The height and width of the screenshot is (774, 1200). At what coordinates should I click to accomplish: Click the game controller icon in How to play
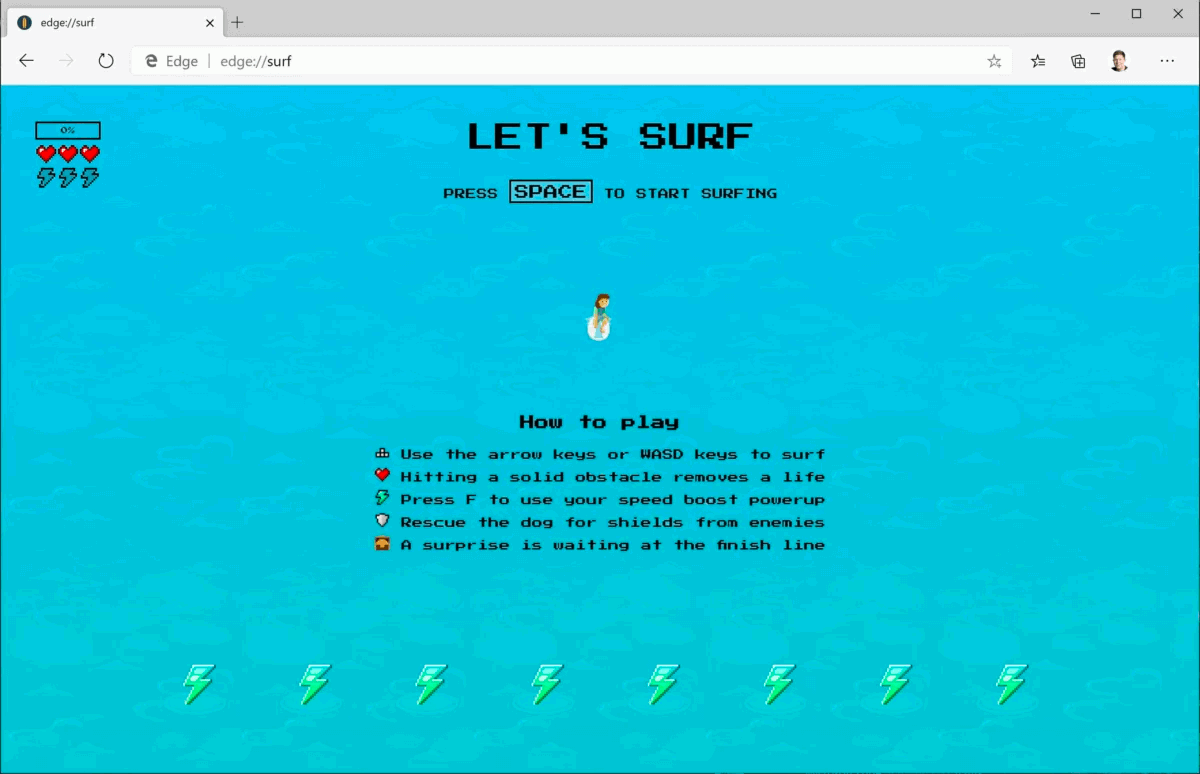pos(383,453)
